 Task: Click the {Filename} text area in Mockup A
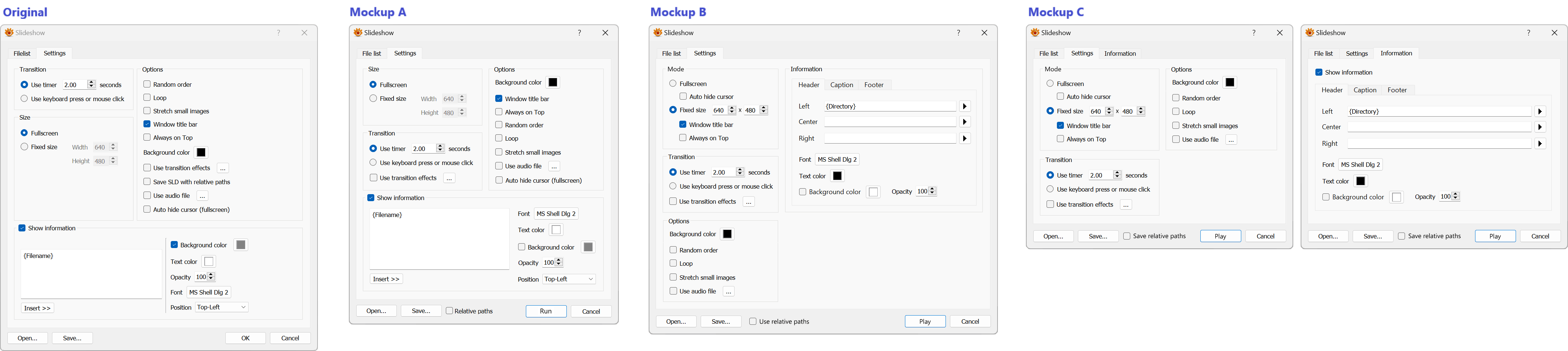point(439,239)
